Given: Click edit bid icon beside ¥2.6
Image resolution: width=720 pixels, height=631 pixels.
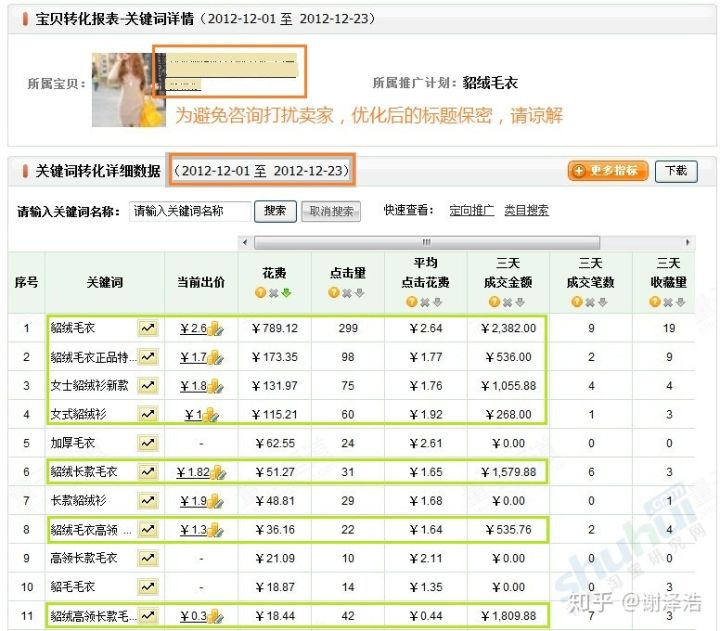Looking at the screenshot, I should [x=214, y=329].
